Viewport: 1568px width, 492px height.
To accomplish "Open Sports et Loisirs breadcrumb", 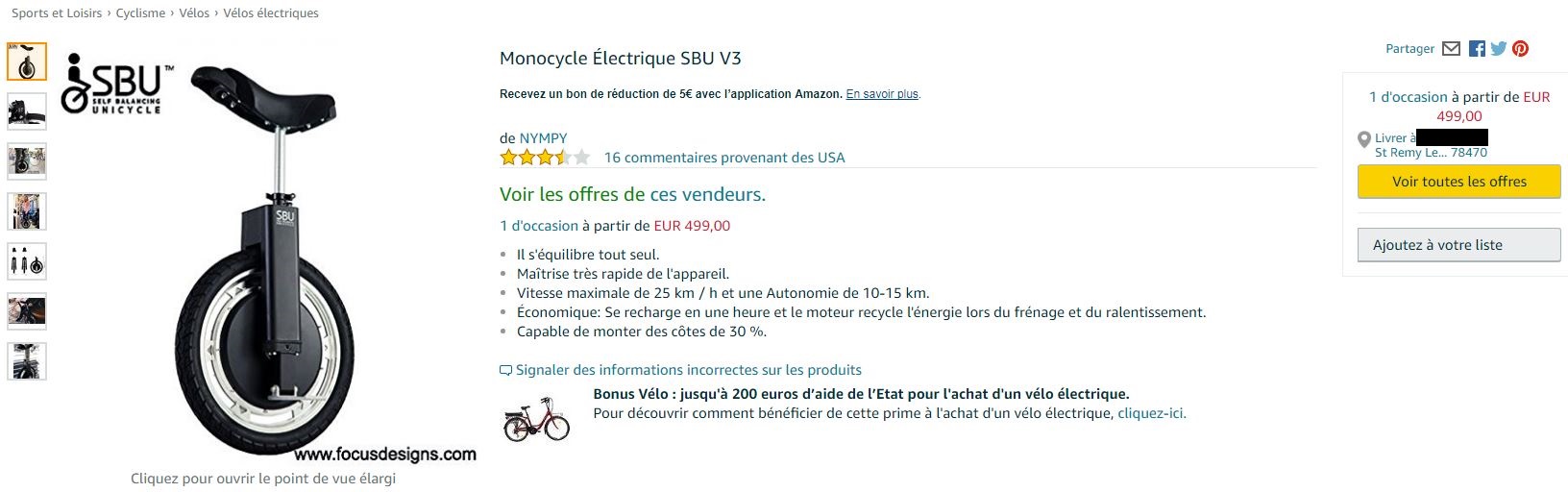I will [x=57, y=13].
